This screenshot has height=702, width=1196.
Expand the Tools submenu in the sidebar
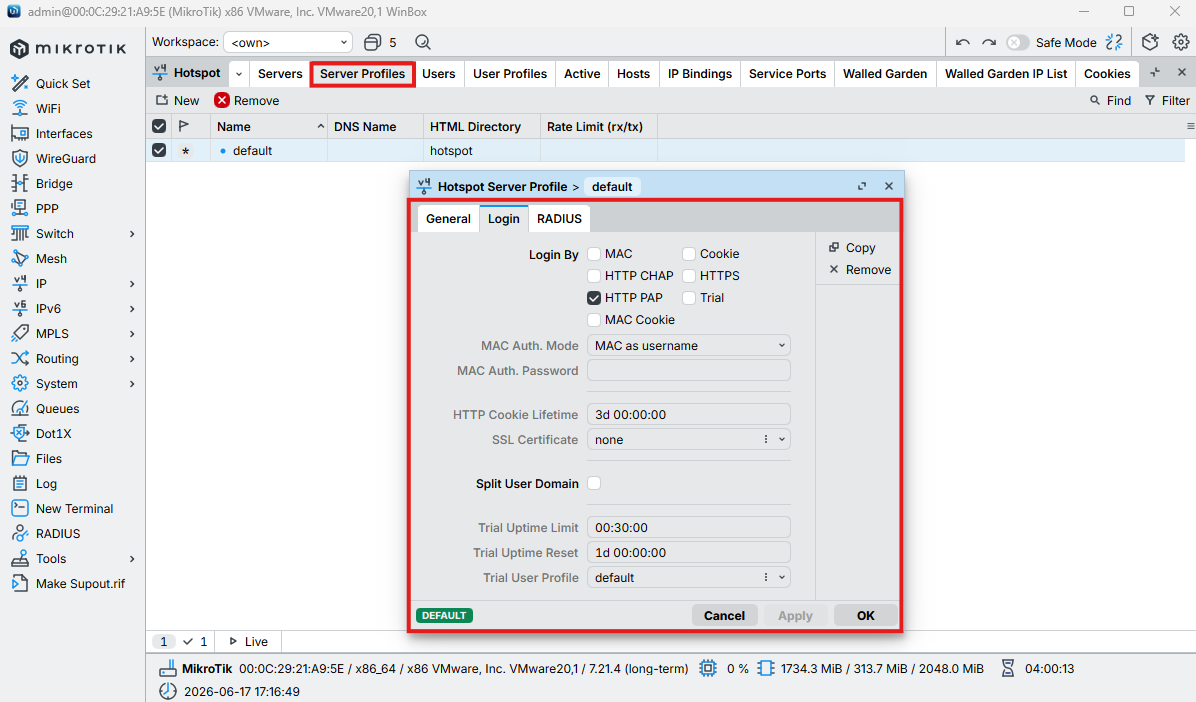[132, 559]
